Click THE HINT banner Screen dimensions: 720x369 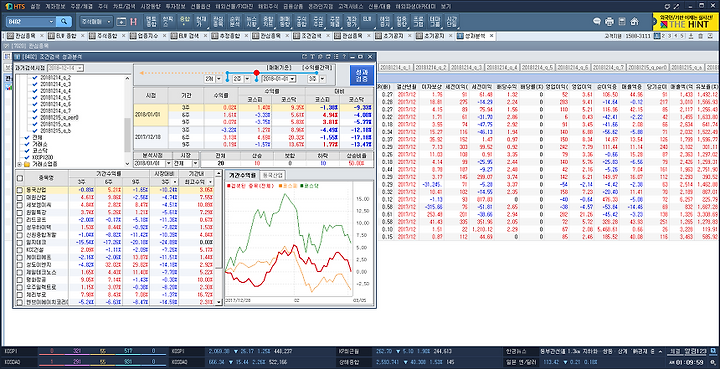pos(686,22)
